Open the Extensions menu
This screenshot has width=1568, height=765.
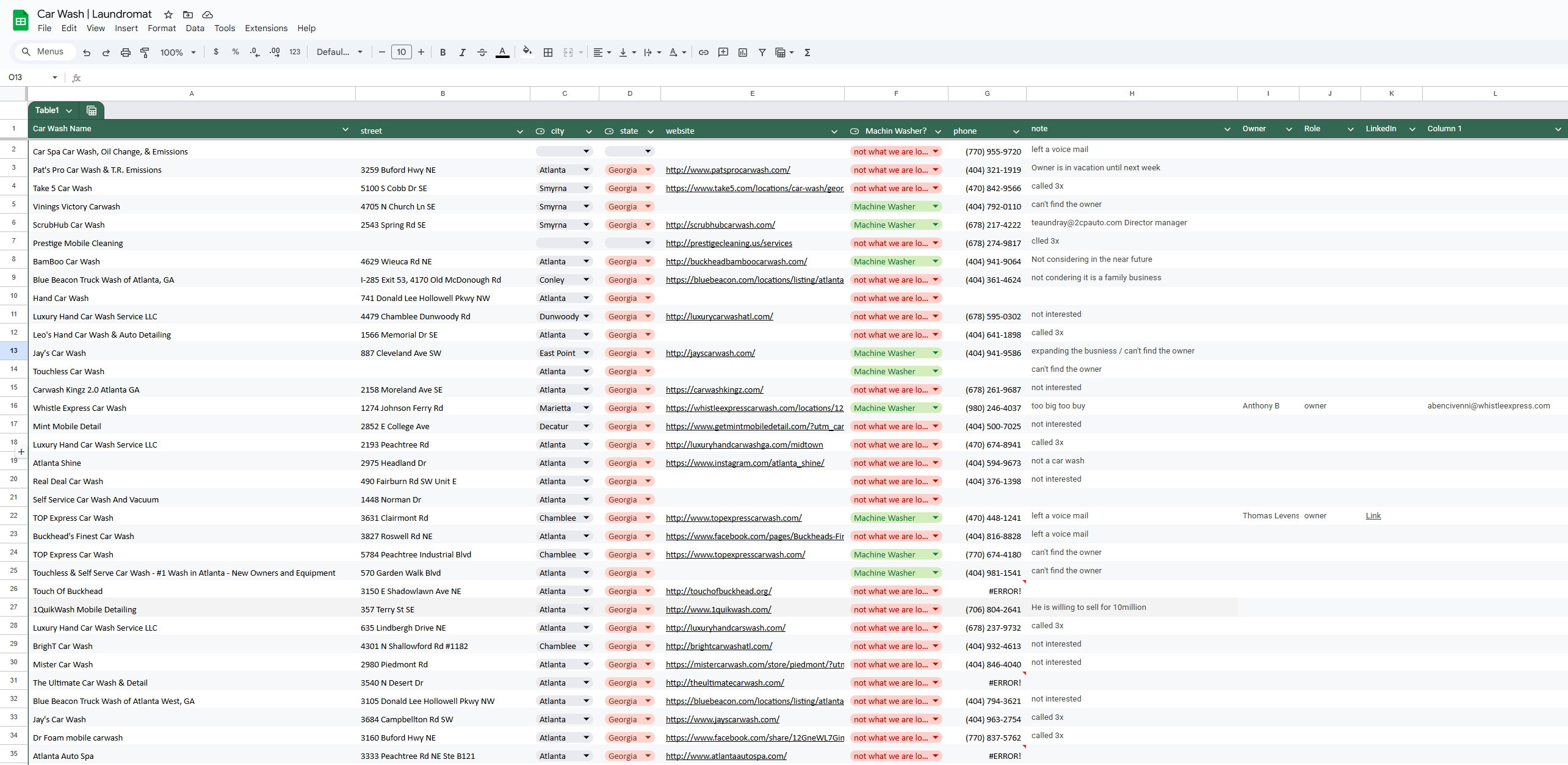266,28
